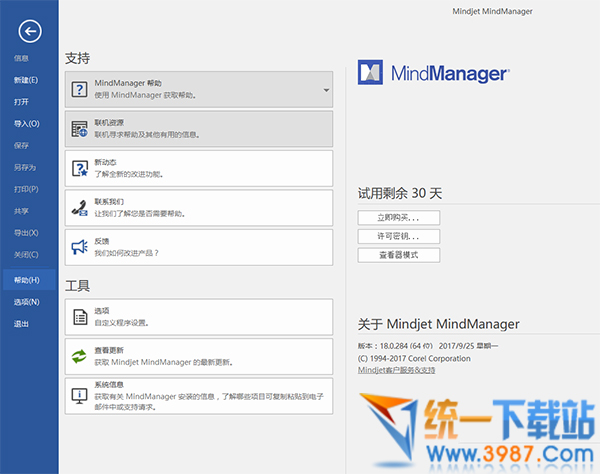Open the 信息 menu item
600x474 pixels.
pyautogui.click(x=21, y=58)
